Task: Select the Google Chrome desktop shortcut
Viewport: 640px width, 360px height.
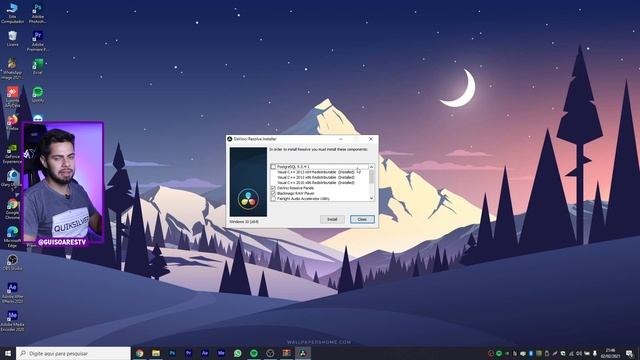Action: (x=12, y=209)
